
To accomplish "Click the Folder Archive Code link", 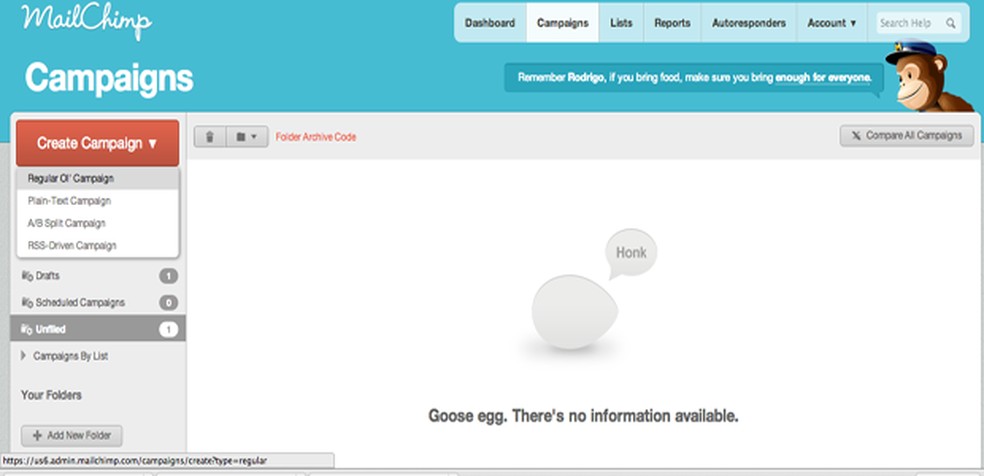I will (316, 137).
